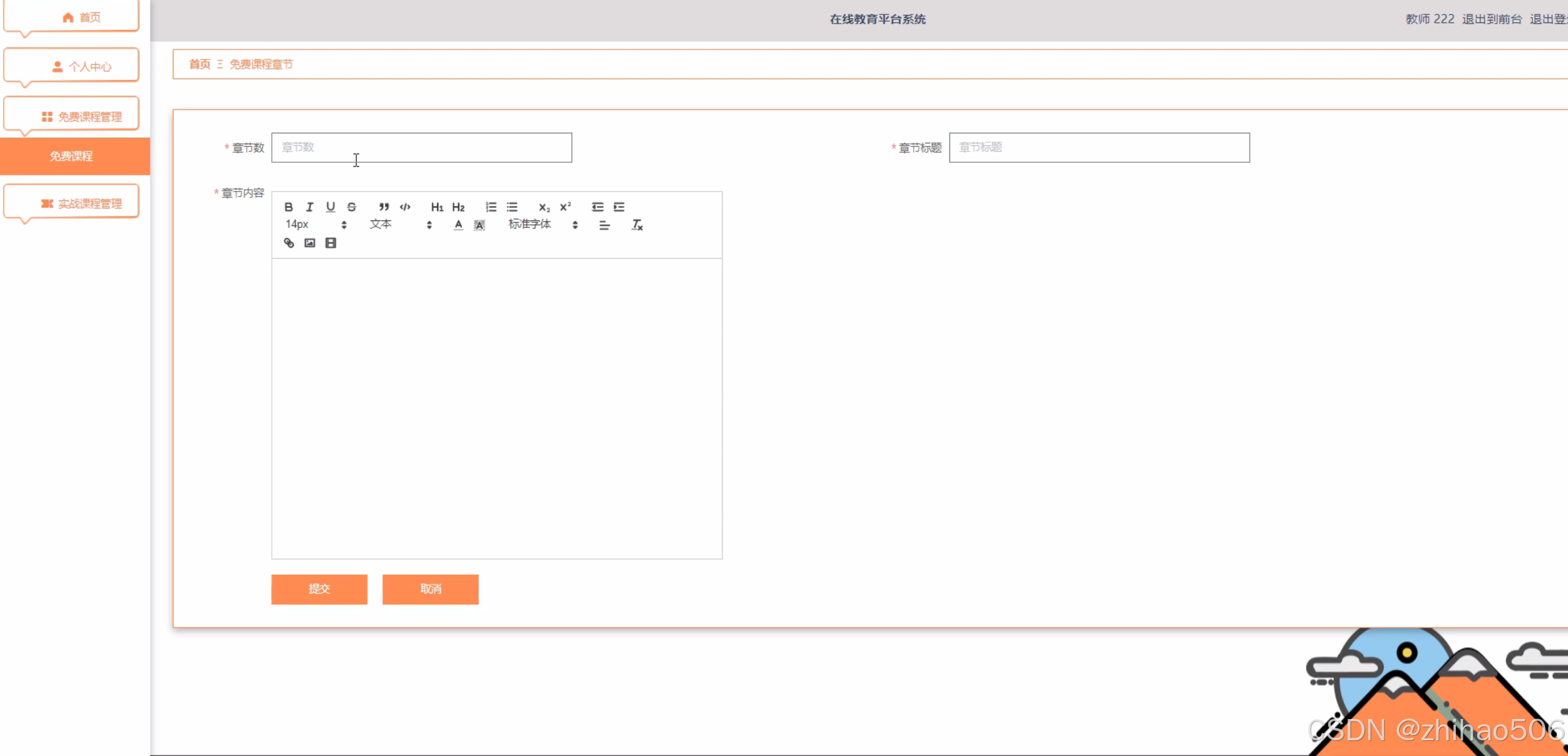Start an ordered numbered list

(x=491, y=207)
